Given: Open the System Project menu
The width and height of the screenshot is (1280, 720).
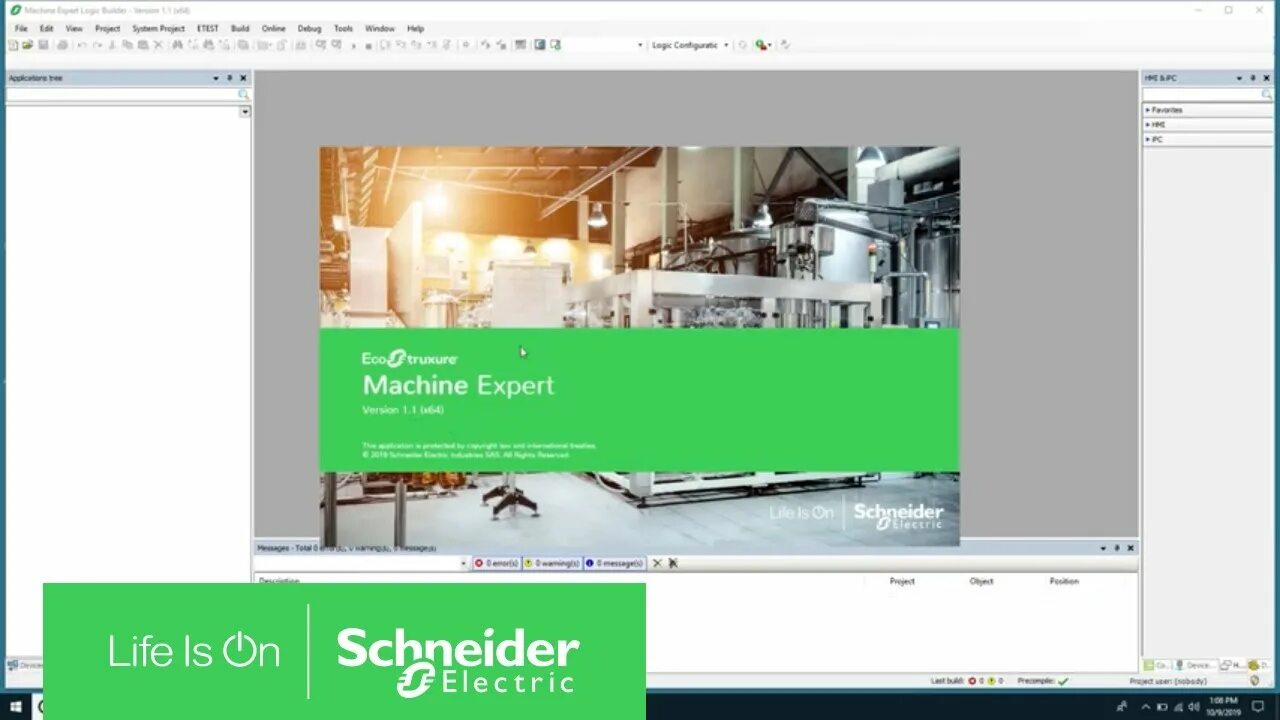Looking at the screenshot, I should 159,28.
